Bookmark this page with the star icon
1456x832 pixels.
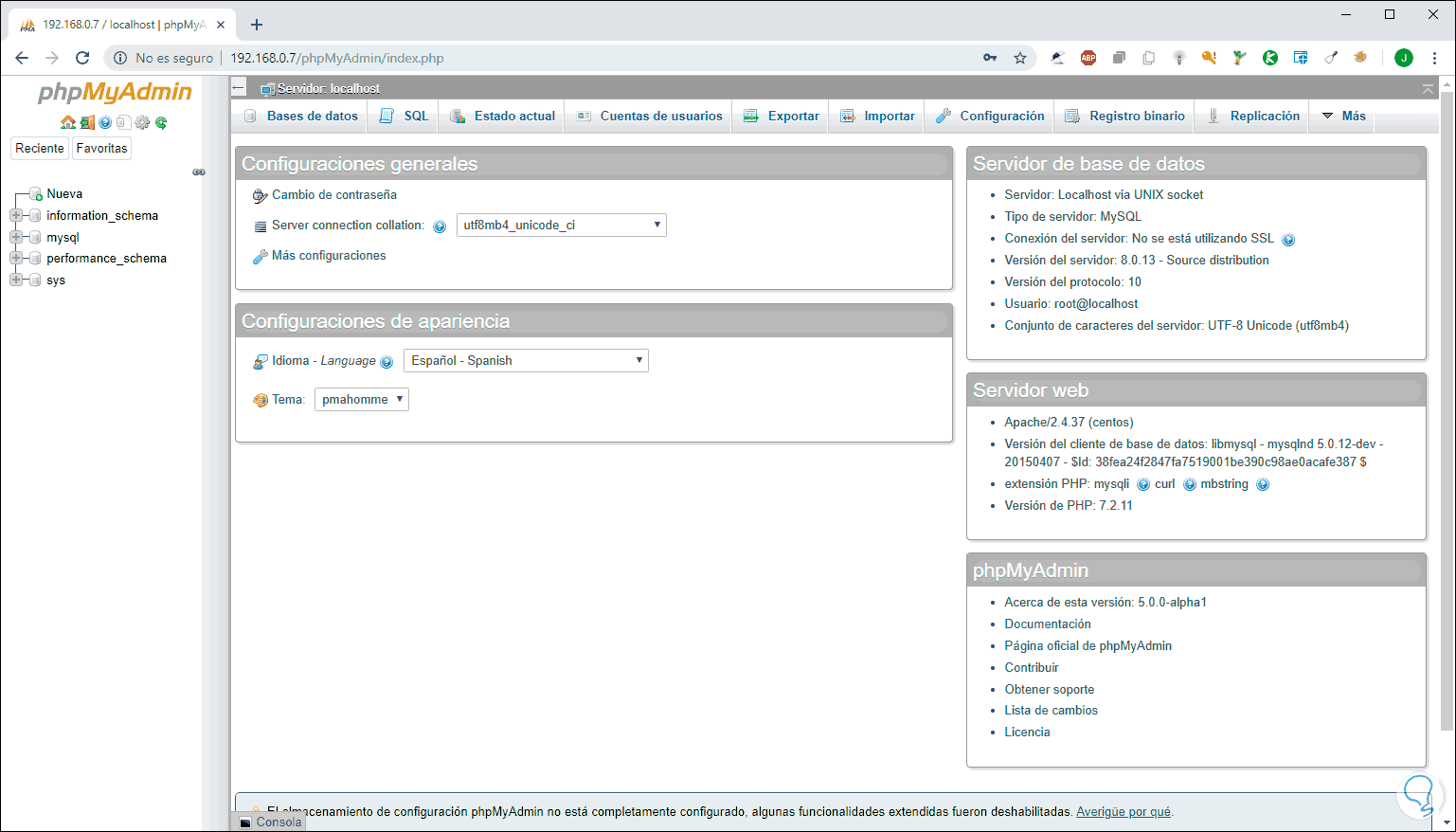click(1020, 58)
